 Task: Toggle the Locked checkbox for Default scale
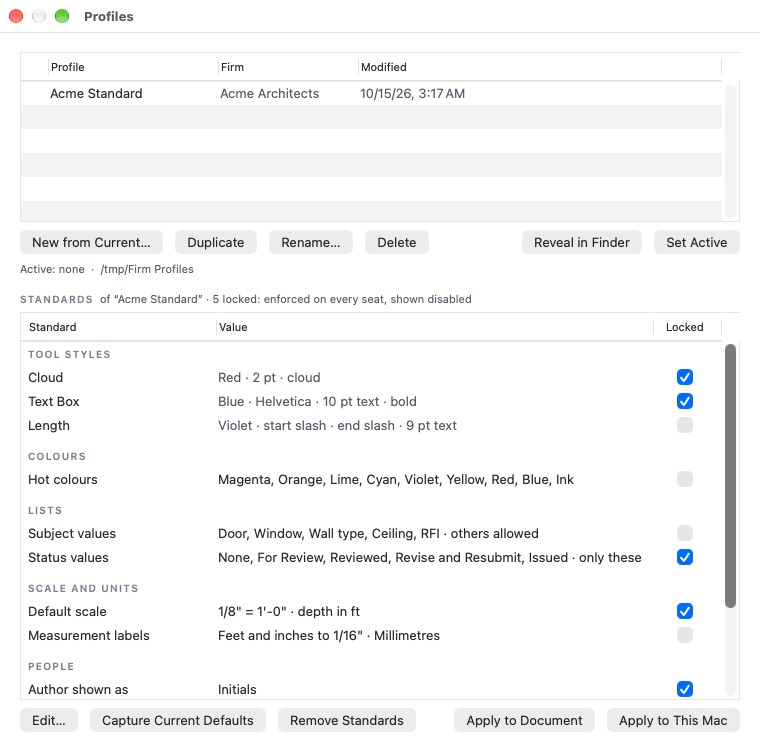coord(684,611)
